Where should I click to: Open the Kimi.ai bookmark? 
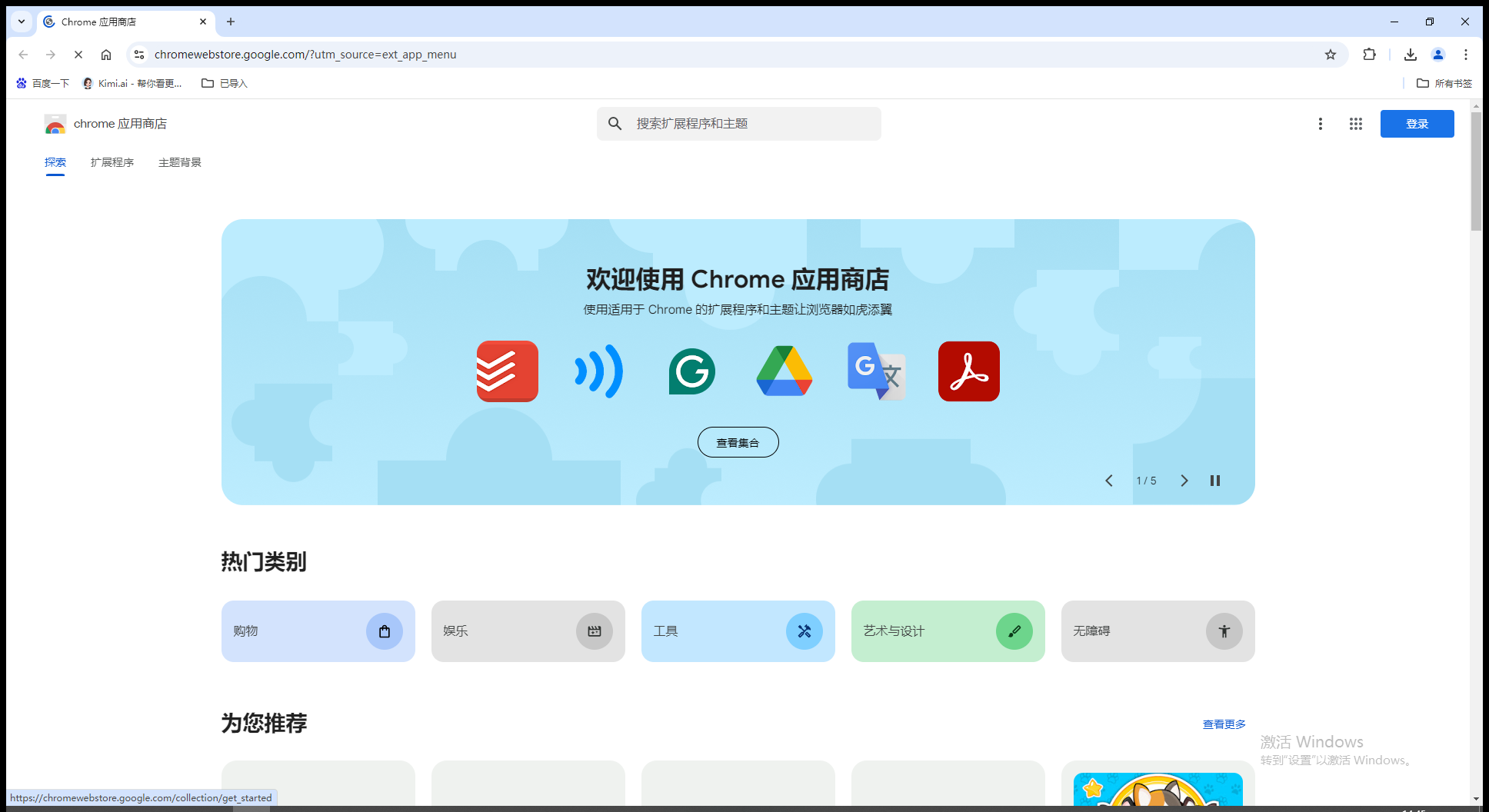[132, 83]
